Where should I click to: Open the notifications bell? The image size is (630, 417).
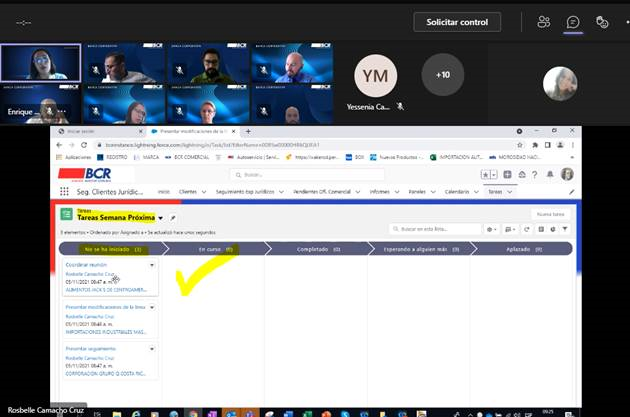(x=550, y=174)
